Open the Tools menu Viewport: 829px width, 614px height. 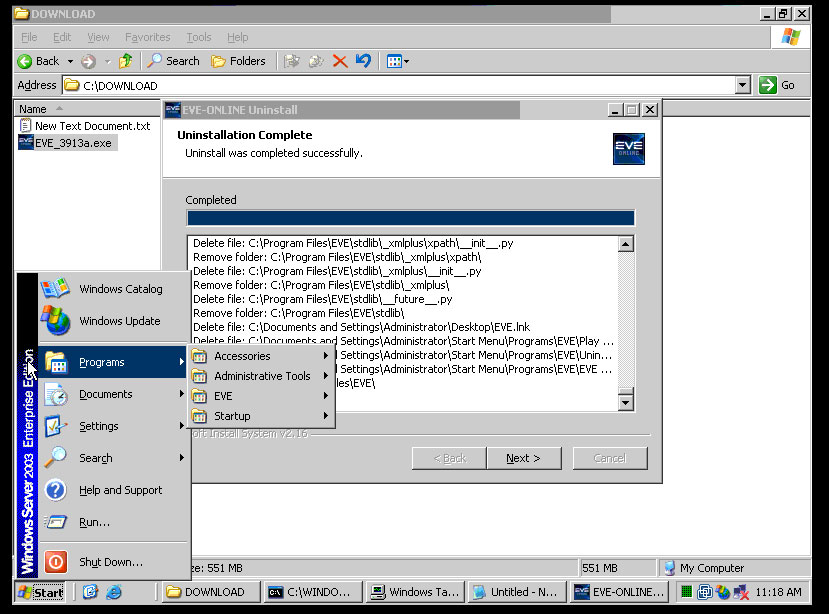click(199, 37)
